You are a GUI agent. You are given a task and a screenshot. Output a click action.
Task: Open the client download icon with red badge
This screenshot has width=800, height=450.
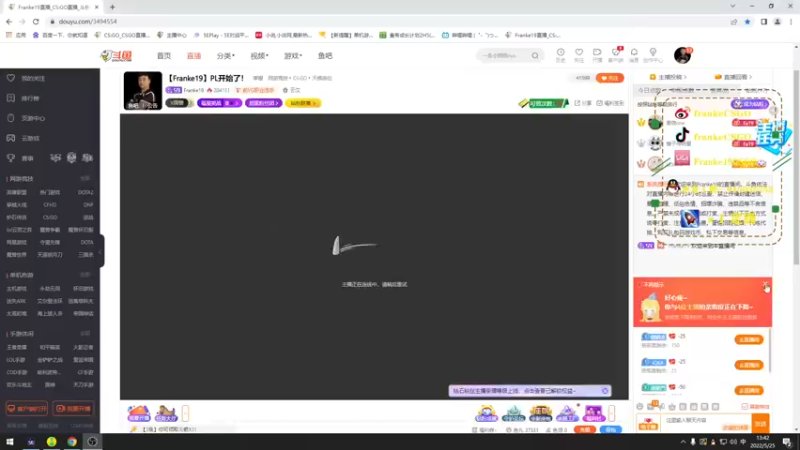pos(616,55)
